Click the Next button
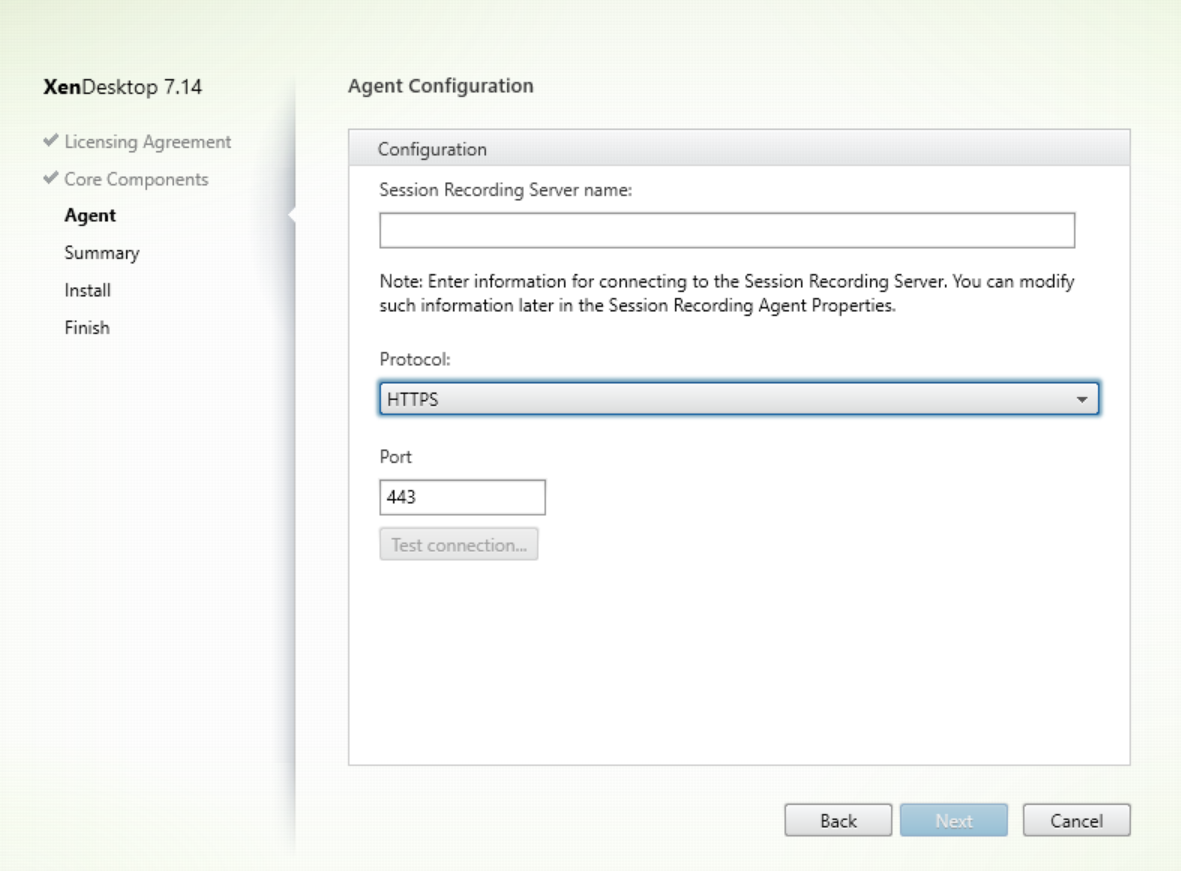Image resolution: width=1181 pixels, height=871 pixels. coord(954,821)
